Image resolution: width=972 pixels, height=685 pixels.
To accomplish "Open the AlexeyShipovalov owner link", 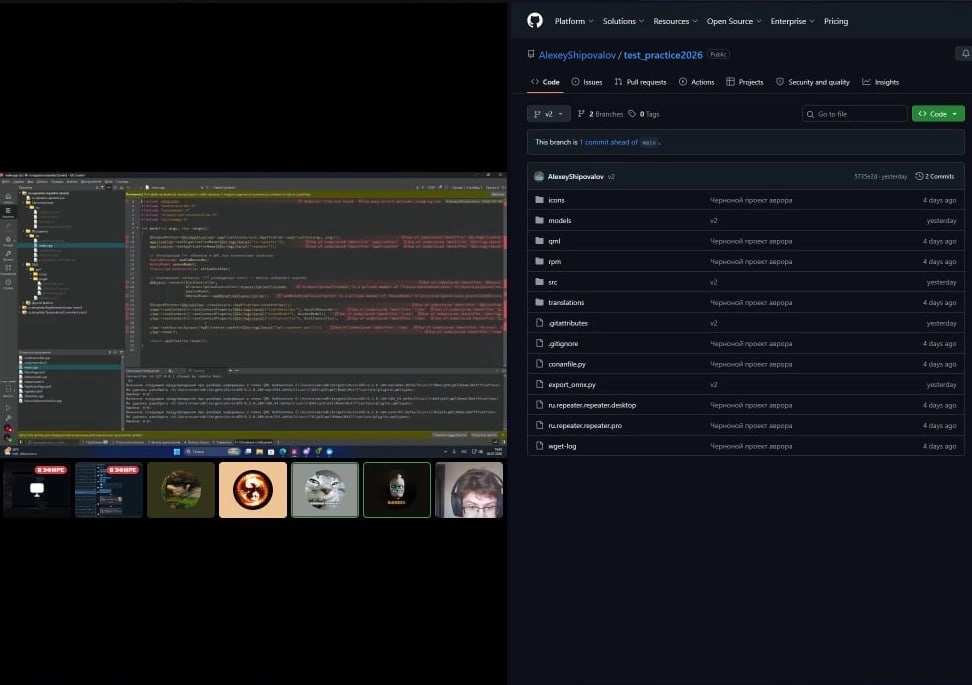I will coord(577,55).
